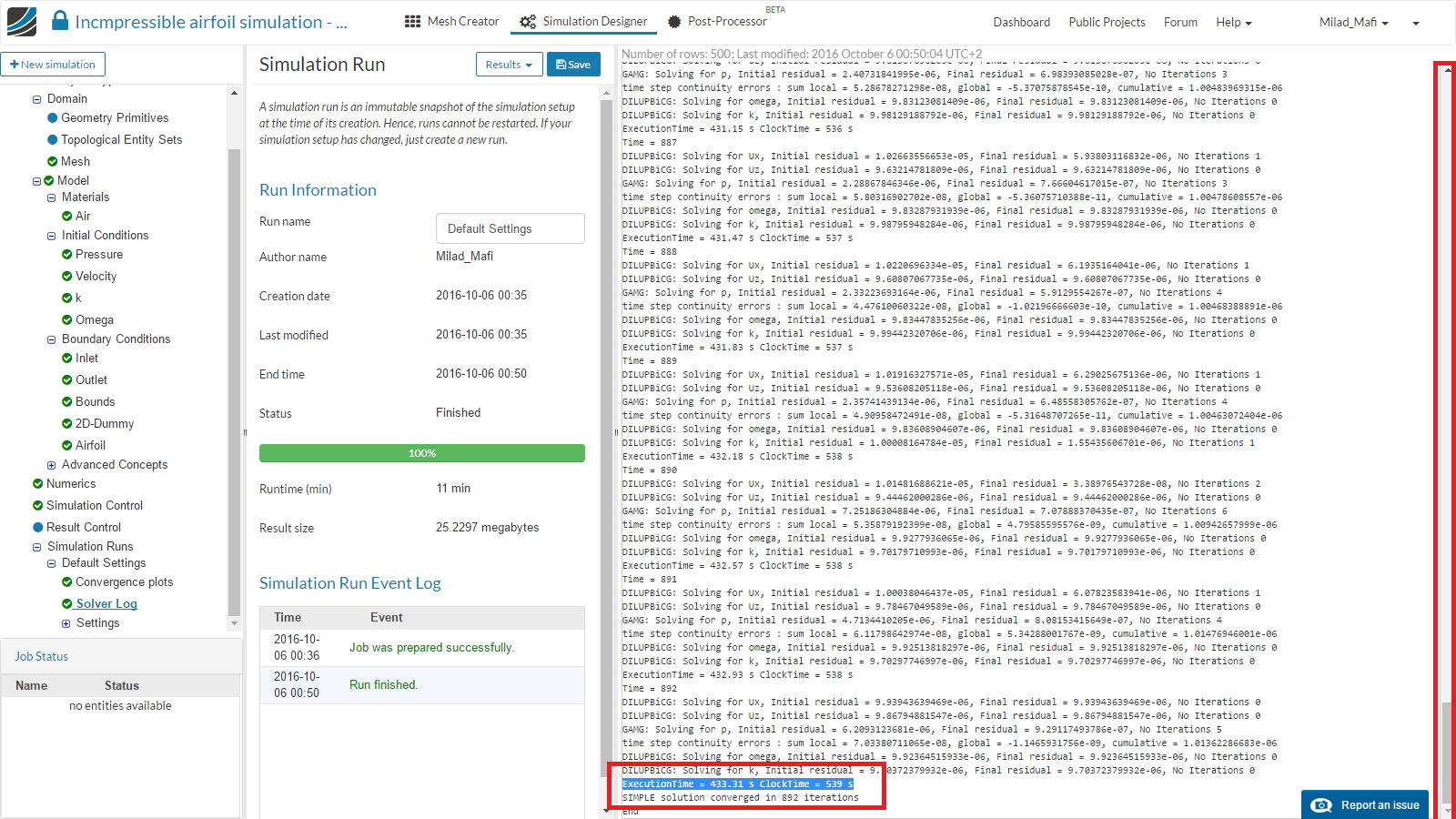Open Public Projects page
The width and height of the screenshot is (1456, 819).
(1107, 22)
